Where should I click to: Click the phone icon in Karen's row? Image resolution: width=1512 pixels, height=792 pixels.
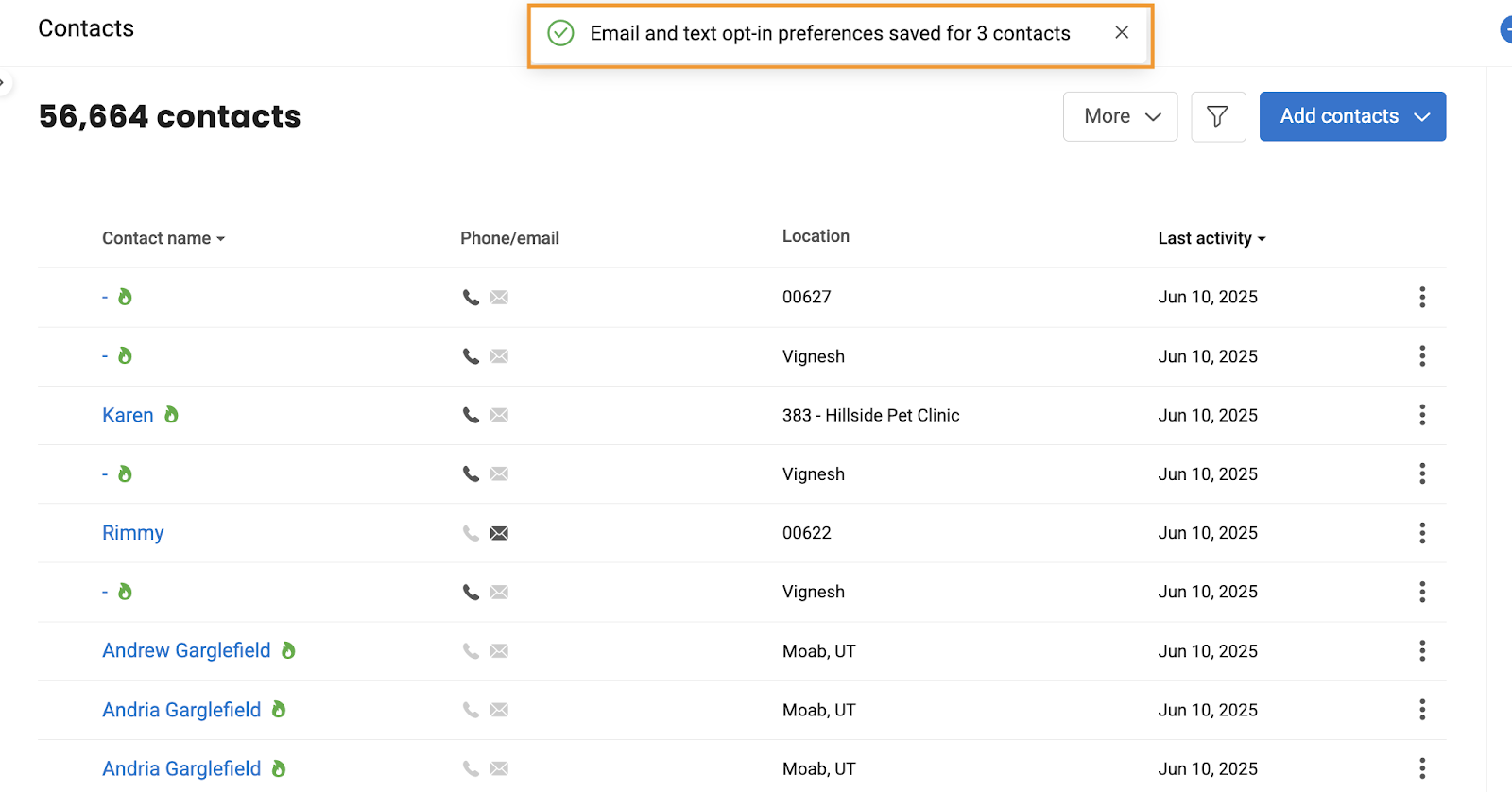pyautogui.click(x=471, y=415)
